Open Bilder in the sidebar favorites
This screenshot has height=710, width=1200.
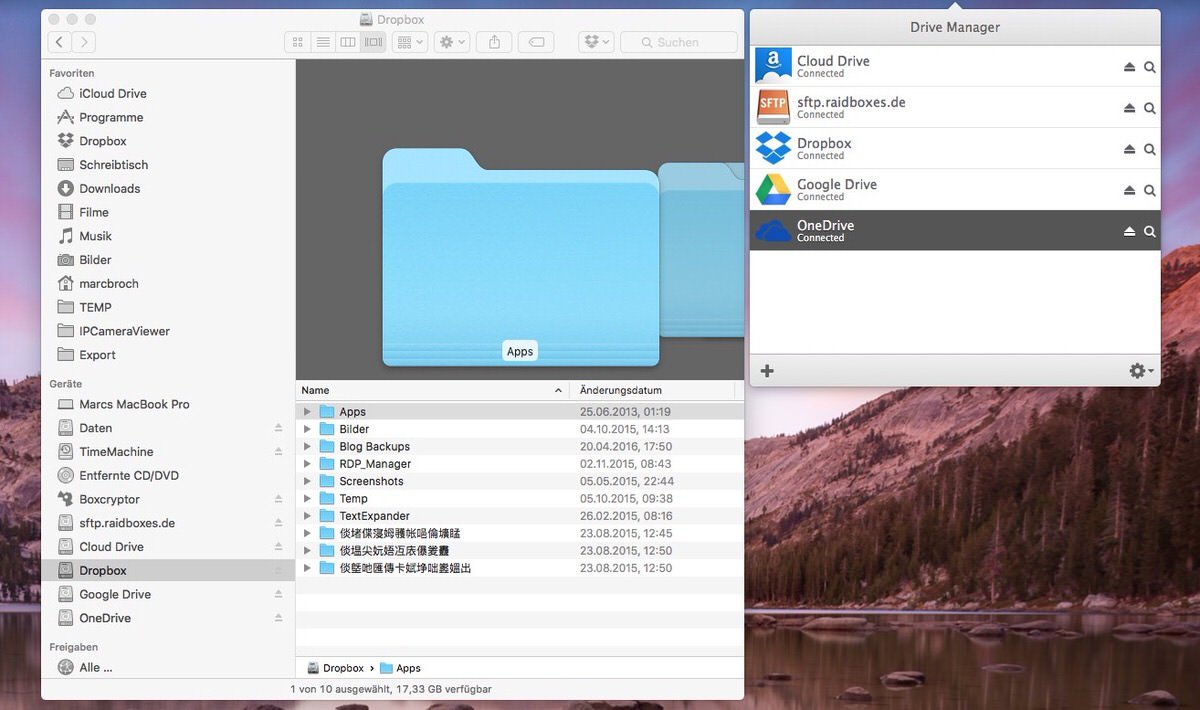[x=95, y=260]
